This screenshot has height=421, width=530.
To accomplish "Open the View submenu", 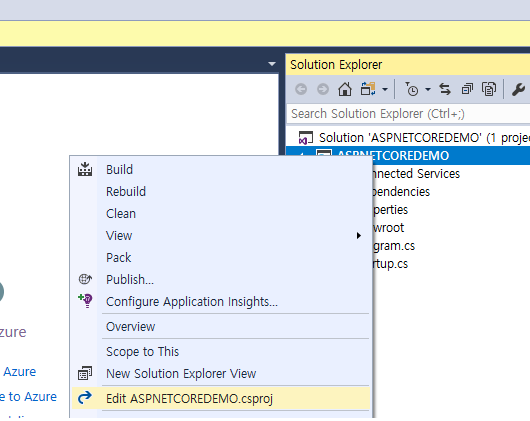I will pos(221,236).
